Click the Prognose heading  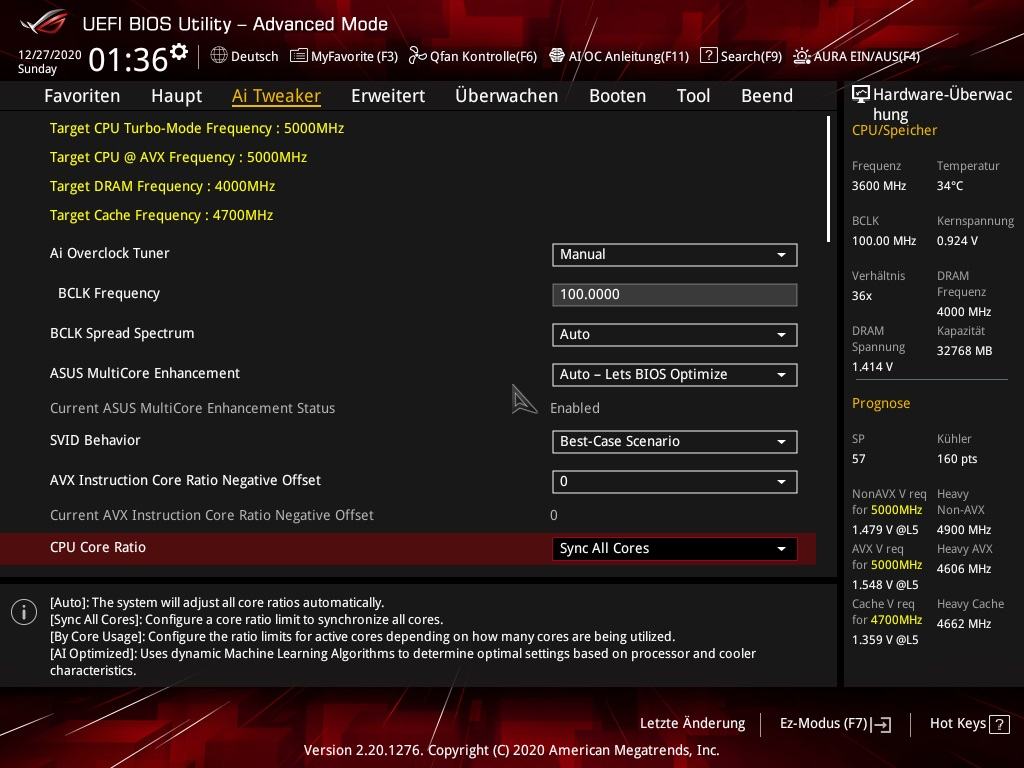click(x=880, y=403)
